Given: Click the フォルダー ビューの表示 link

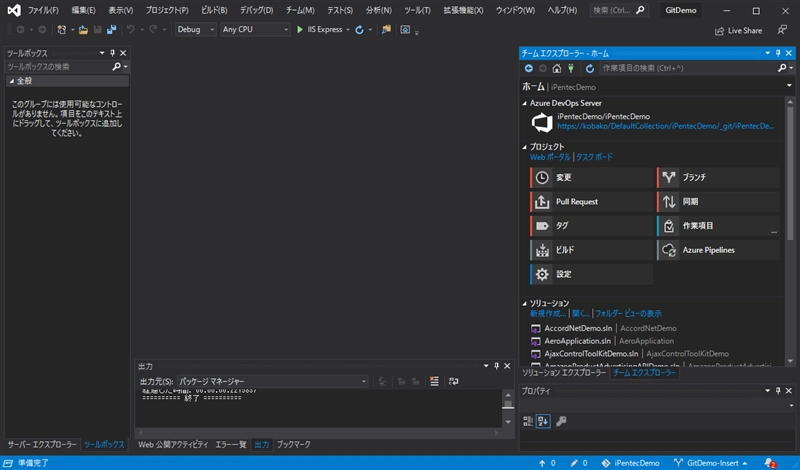Looking at the screenshot, I should 628,313.
